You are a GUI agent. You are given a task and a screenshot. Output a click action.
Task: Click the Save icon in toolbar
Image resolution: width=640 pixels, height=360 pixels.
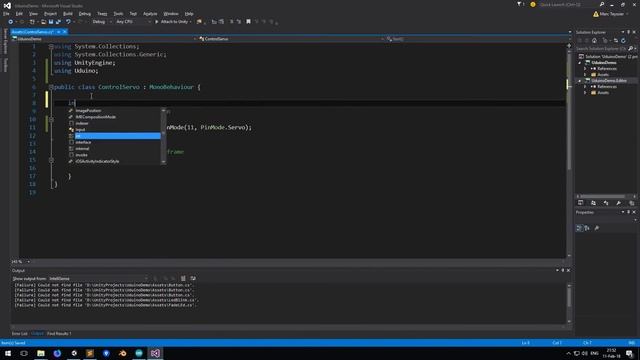[51, 22]
